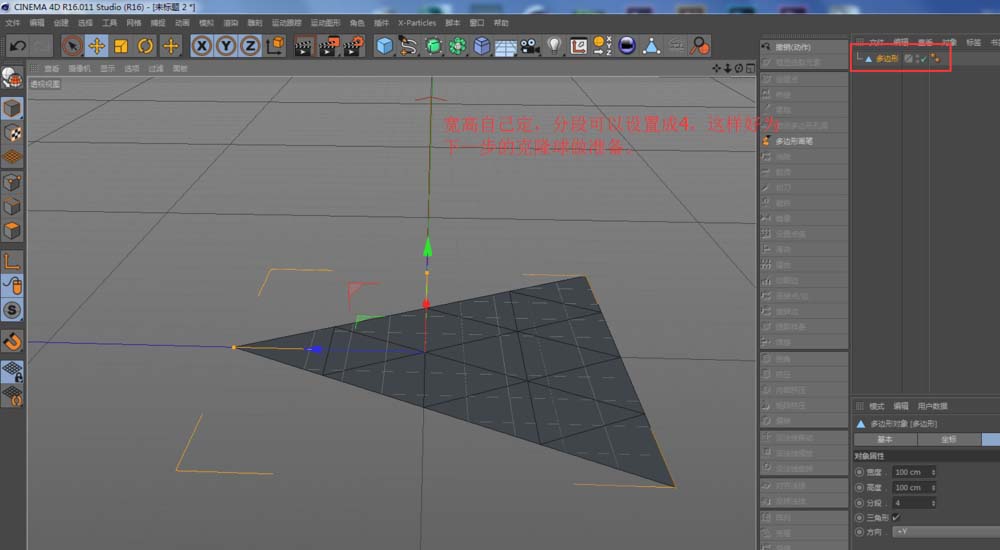
Task: Activate the Scale tool
Action: 121,46
